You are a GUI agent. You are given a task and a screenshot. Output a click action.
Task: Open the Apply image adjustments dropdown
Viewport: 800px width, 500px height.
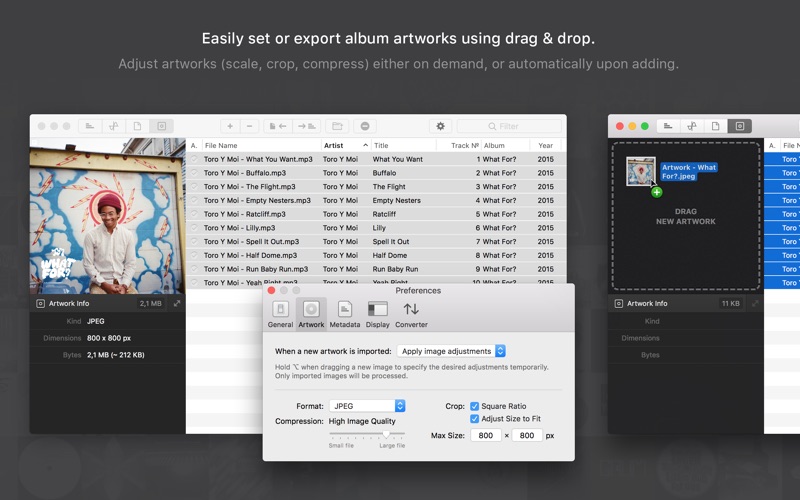pos(451,351)
